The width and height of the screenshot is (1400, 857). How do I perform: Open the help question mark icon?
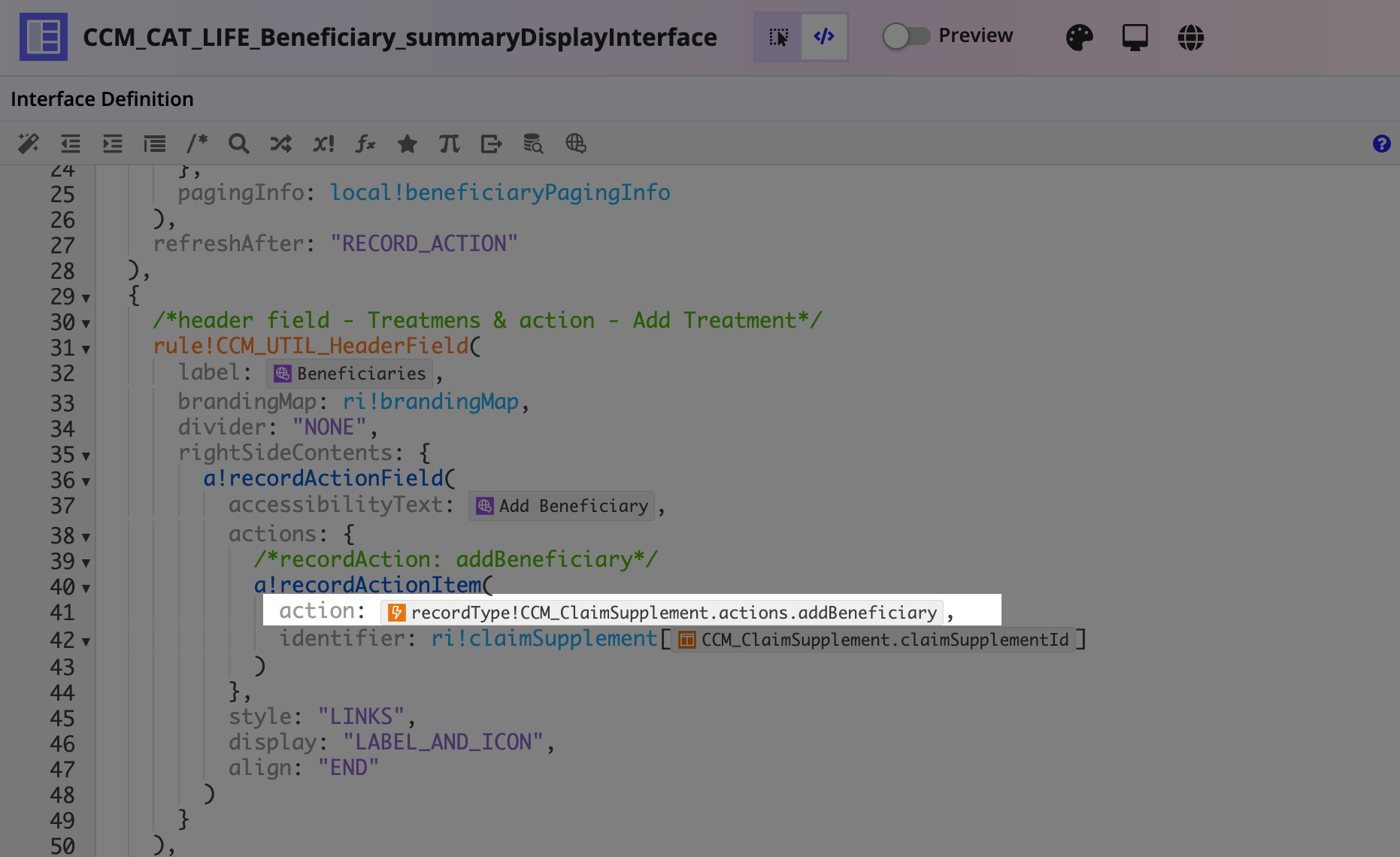click(1381, 144)
